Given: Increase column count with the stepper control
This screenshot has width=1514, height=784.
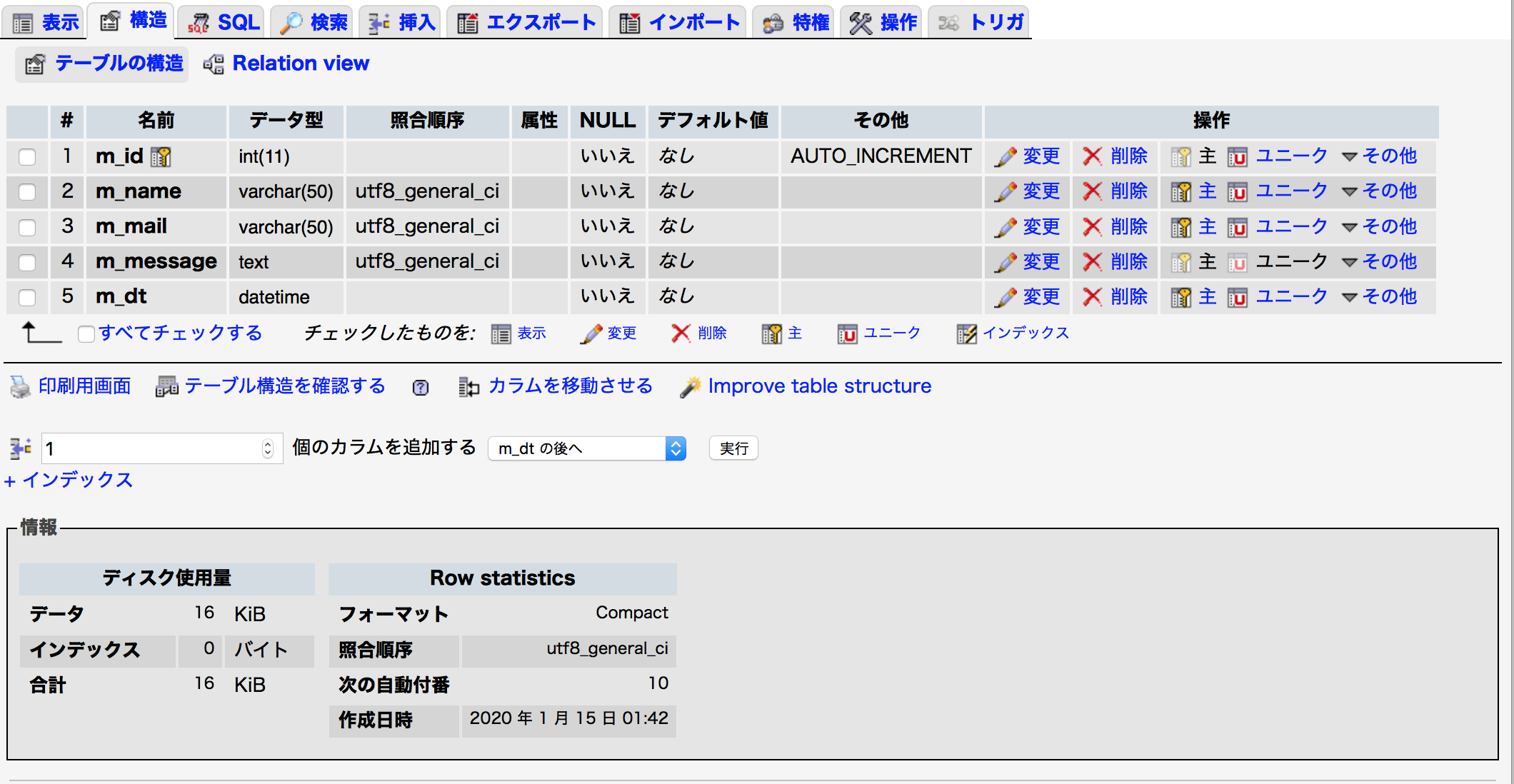Looking at the screenshot, I should click(269, 443).
